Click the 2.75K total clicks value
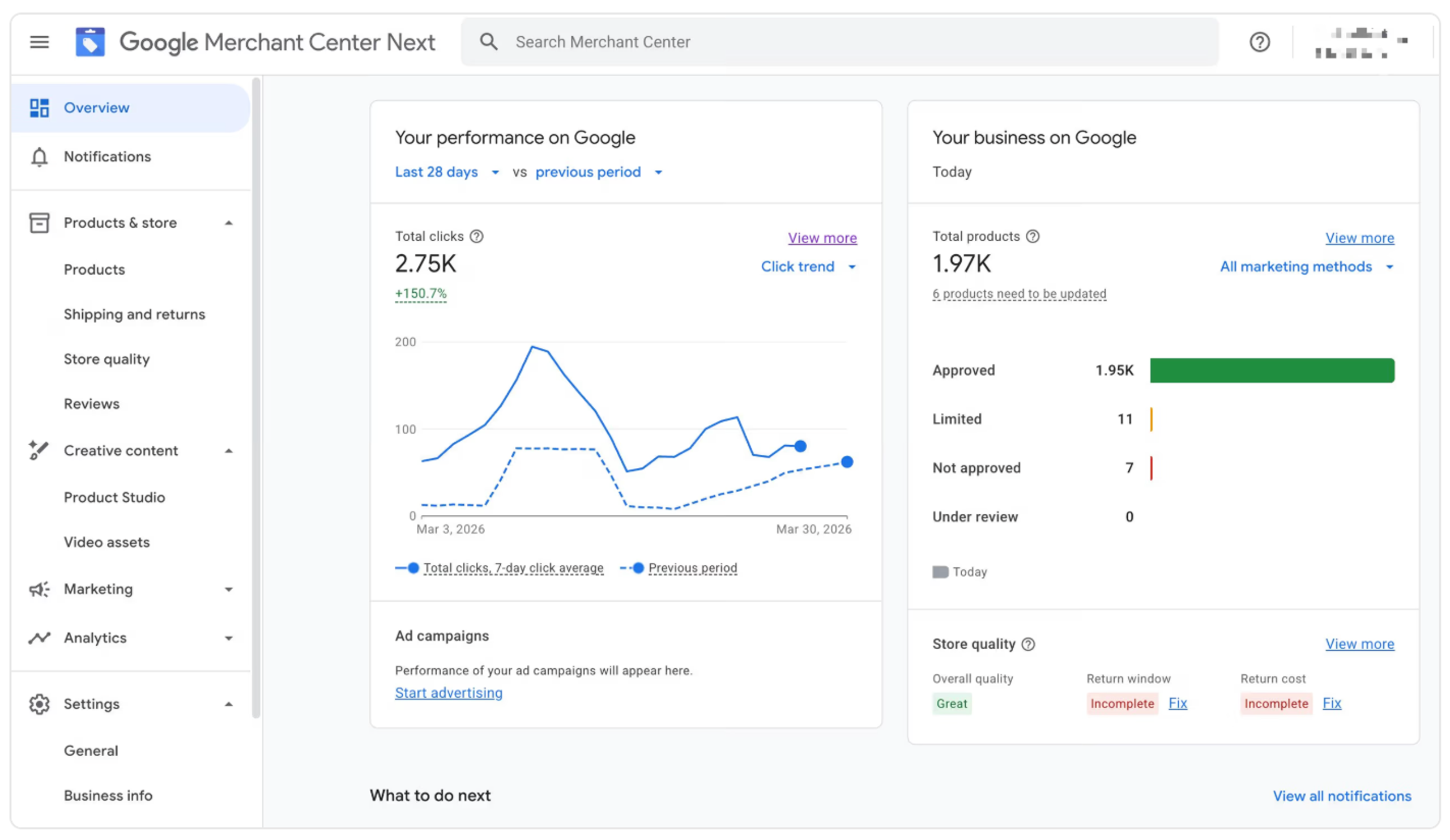Image resolution: width=1450 pixels, height=840 pixels. point(425,264)
